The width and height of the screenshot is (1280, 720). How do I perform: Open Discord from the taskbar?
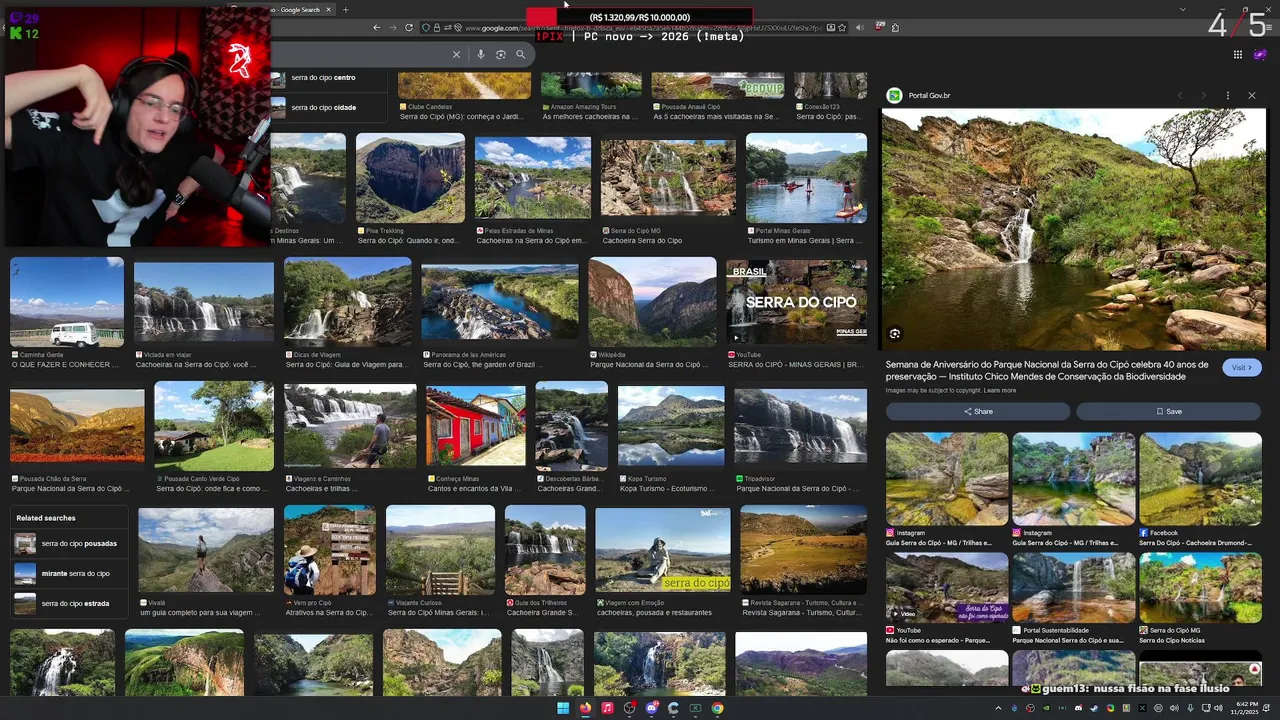coord(651,708)
